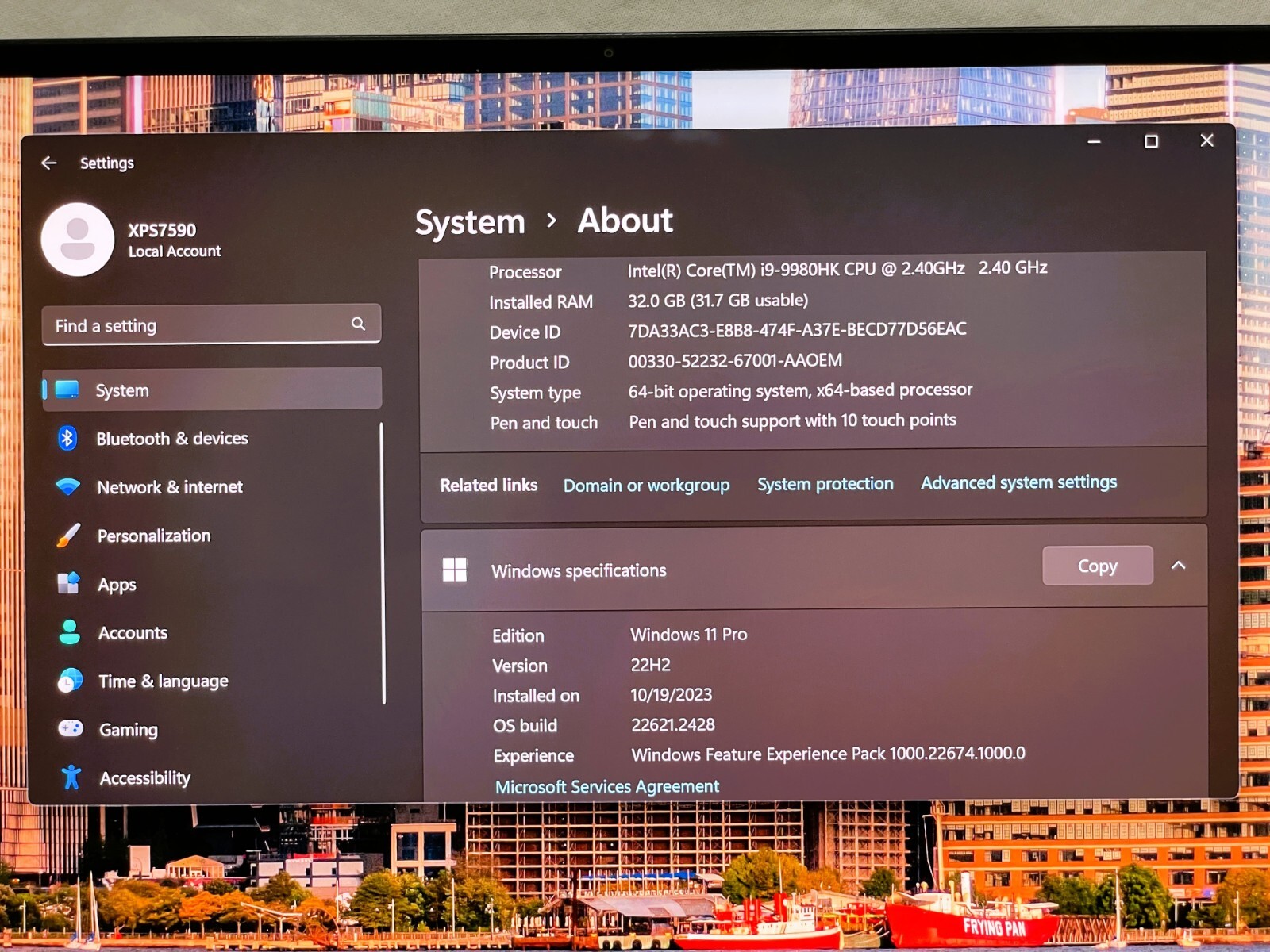Screen dimensions: 1270x952
Task: Click the search magnifier icon
Action: [359, 324]
